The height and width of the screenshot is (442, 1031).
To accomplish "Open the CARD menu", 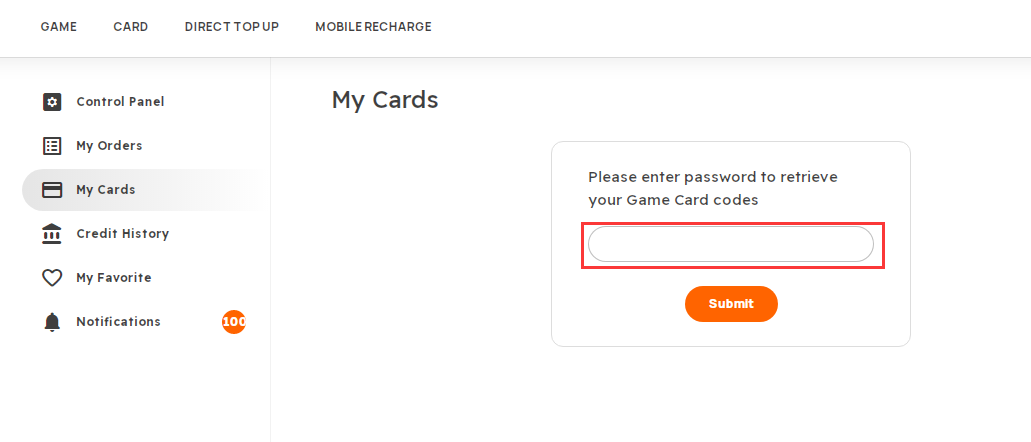I will (131, 27).
